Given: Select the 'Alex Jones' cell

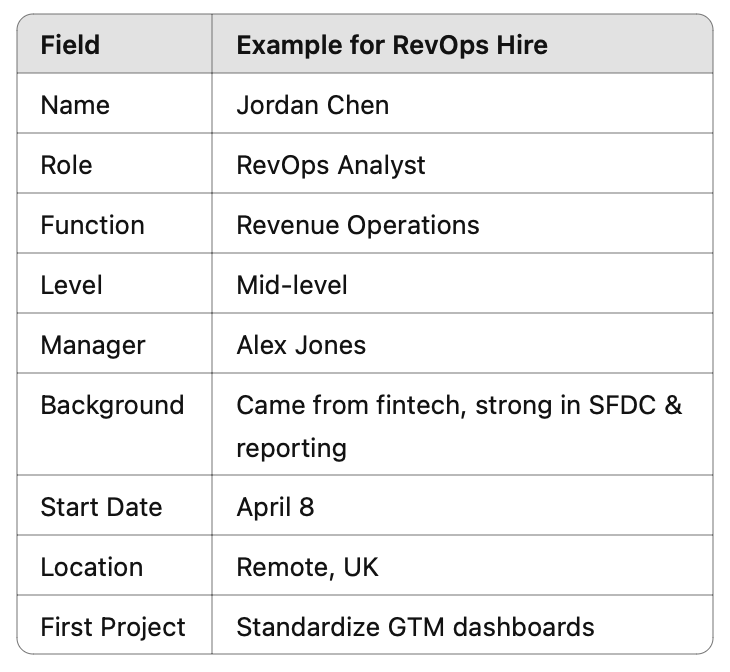Looking at the screenshot, I should [x=462, y=343].
